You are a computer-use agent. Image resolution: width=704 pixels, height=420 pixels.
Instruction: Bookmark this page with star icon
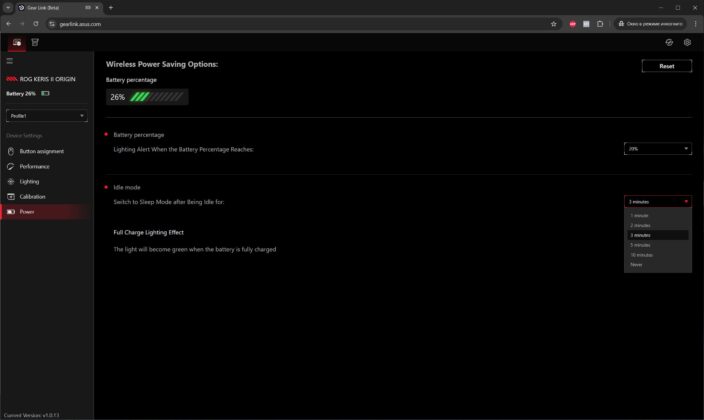554,24
